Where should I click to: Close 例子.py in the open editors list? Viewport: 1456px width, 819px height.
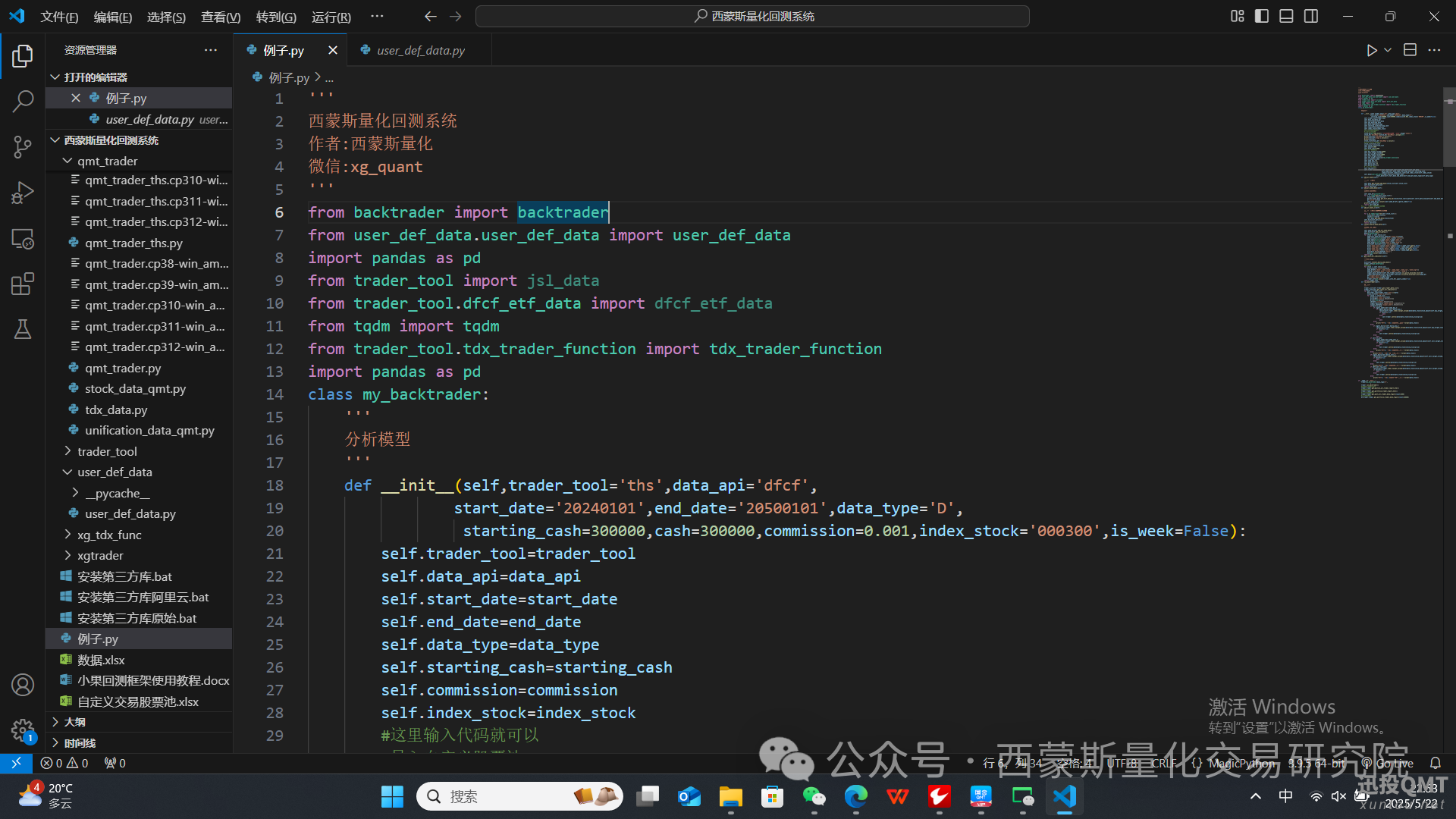coord(76,98)
